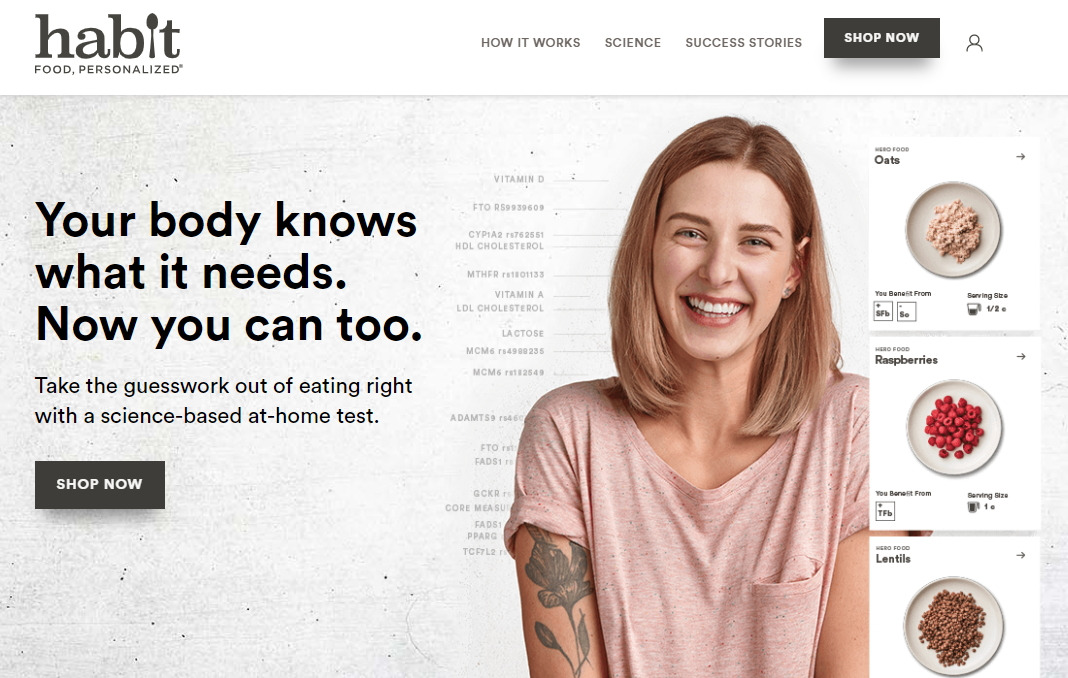Click the Oats serving size cup icon
Image resolution: width=1068 pixels, height=678 pixels.
pos(974,309)
